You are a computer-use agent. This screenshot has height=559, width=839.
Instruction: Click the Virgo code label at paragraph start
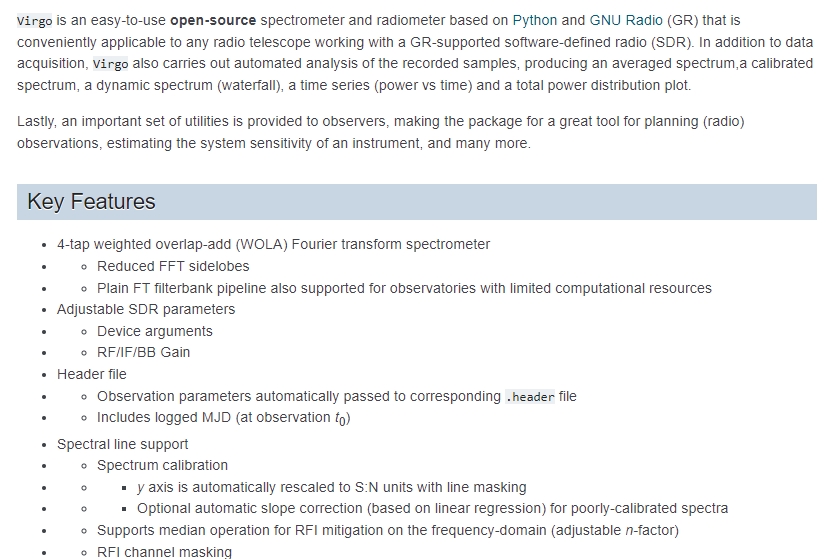[x=33, y=20]
